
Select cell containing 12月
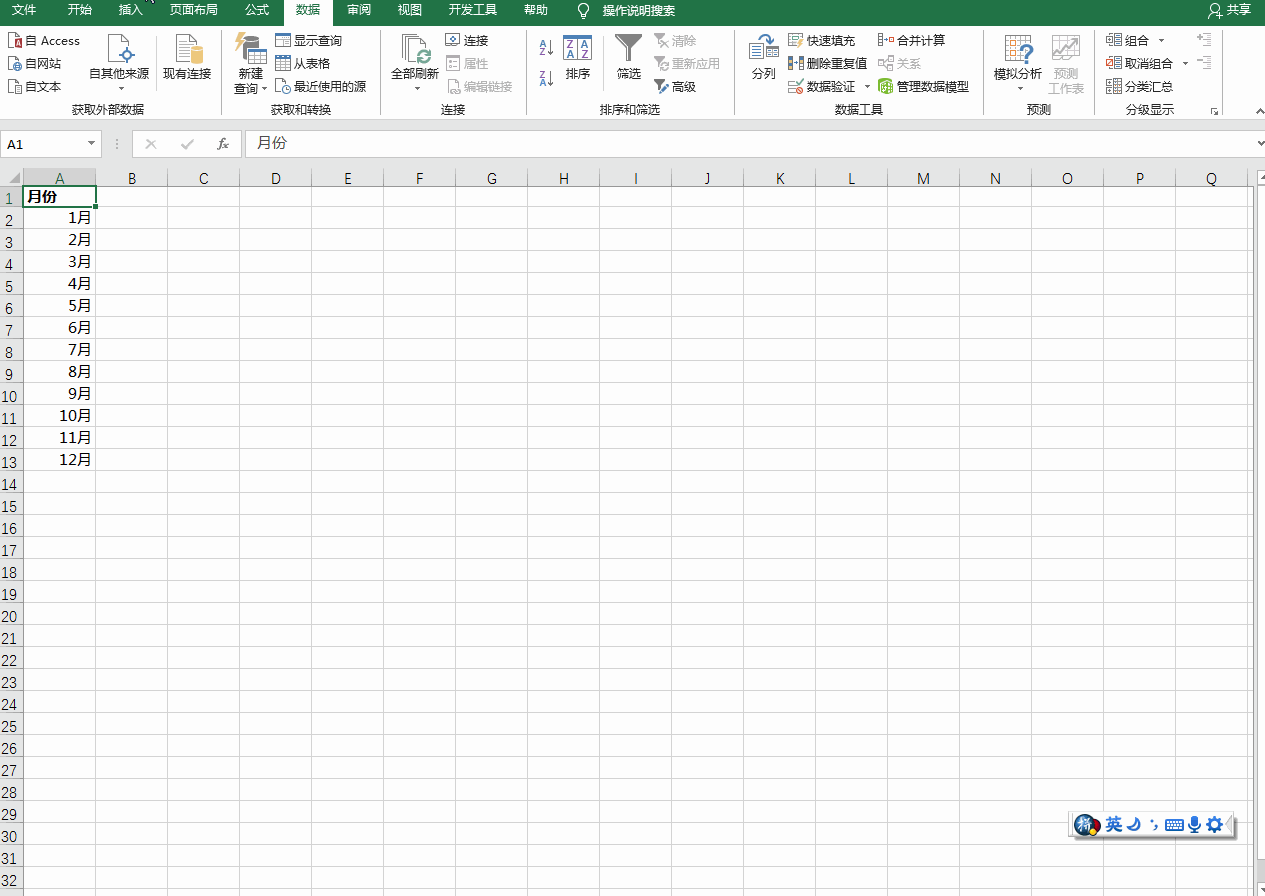point(59,460)
